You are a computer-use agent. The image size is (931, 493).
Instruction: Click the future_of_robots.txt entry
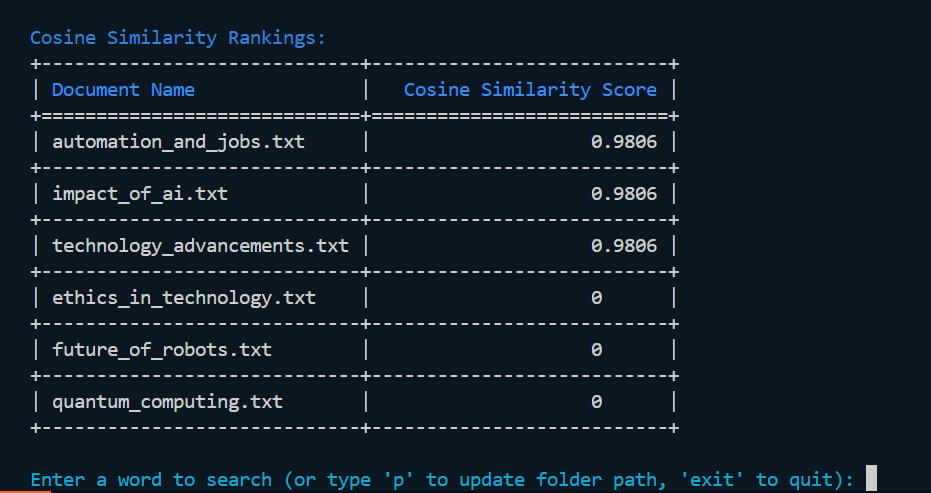162,349
